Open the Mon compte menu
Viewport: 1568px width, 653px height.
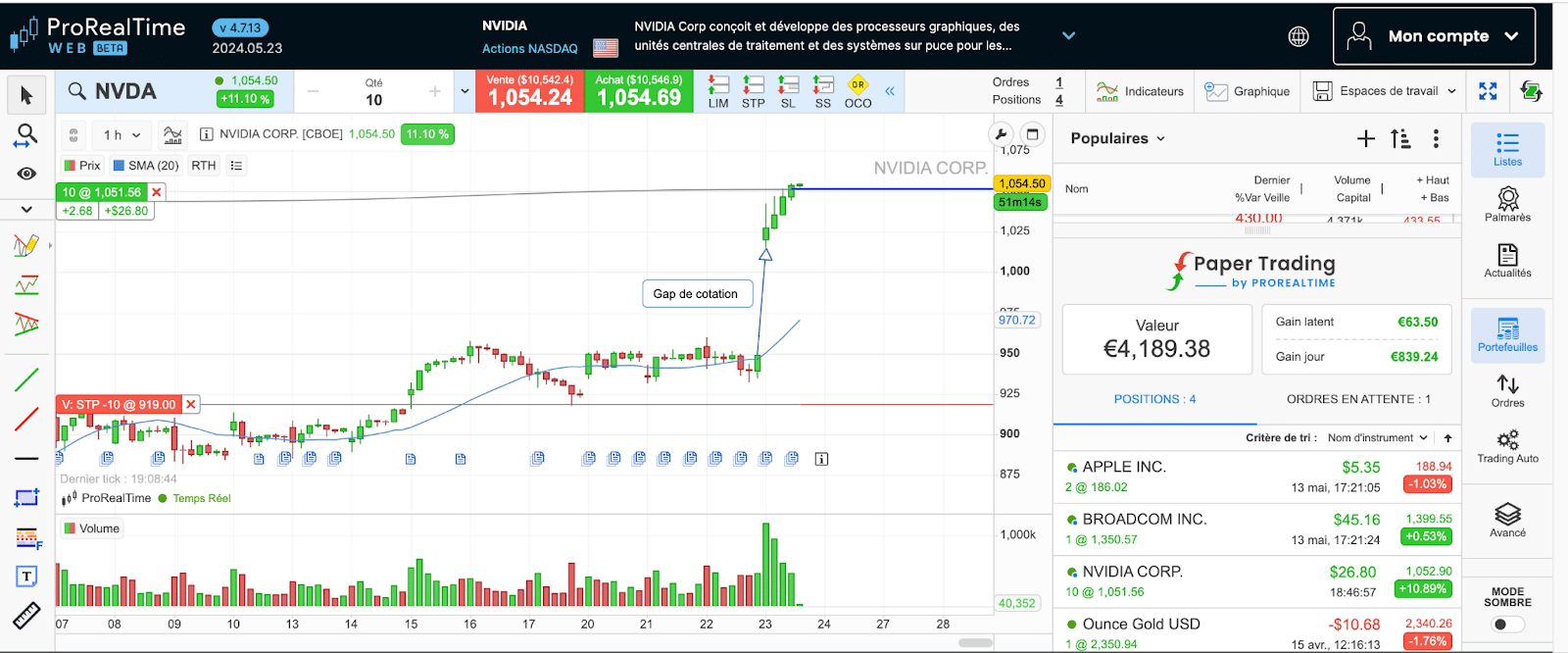coord(1434,36)
